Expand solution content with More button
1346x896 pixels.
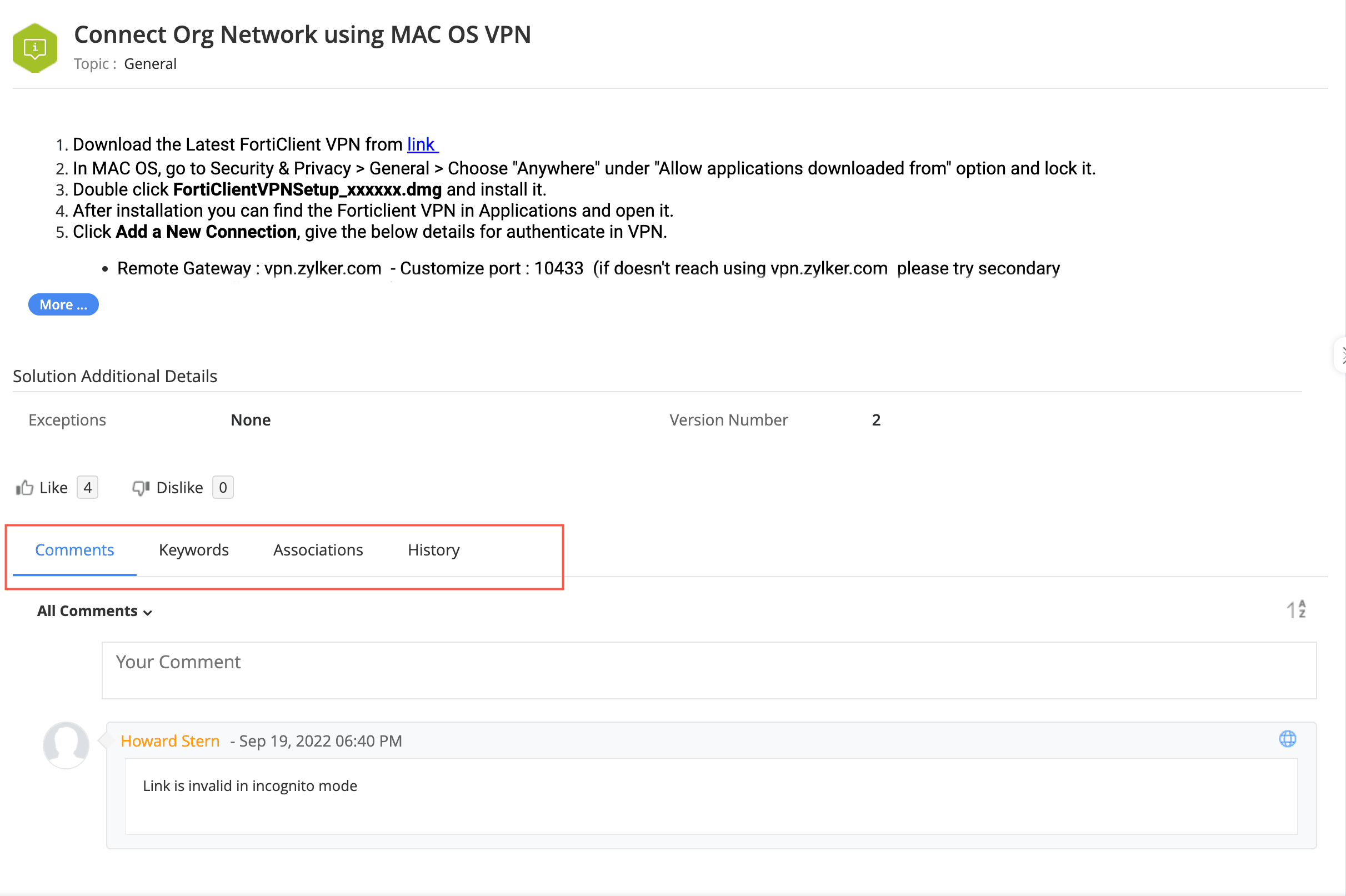pyautogui.click(x=63, y=304)
